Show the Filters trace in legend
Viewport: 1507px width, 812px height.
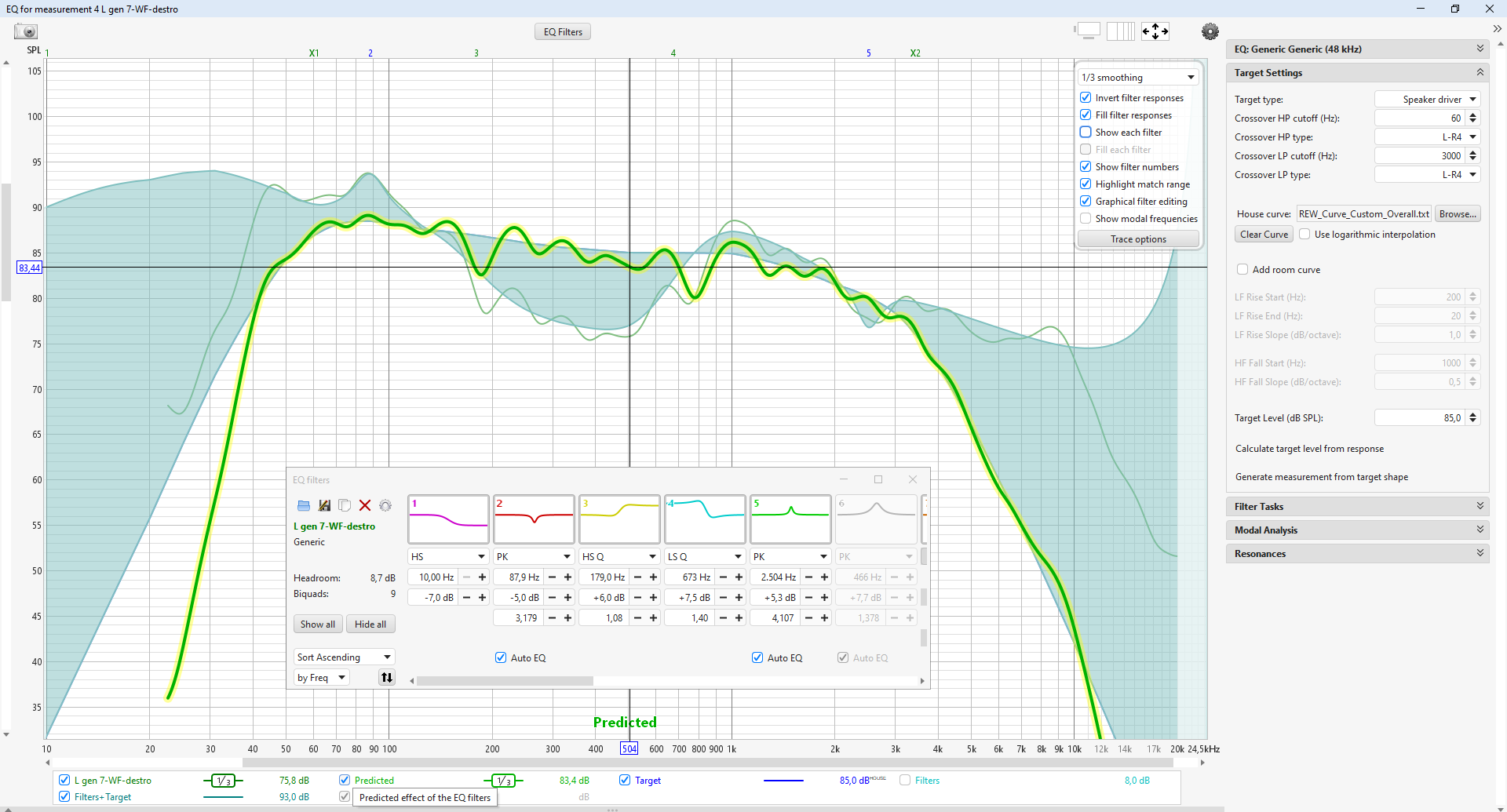905,780
